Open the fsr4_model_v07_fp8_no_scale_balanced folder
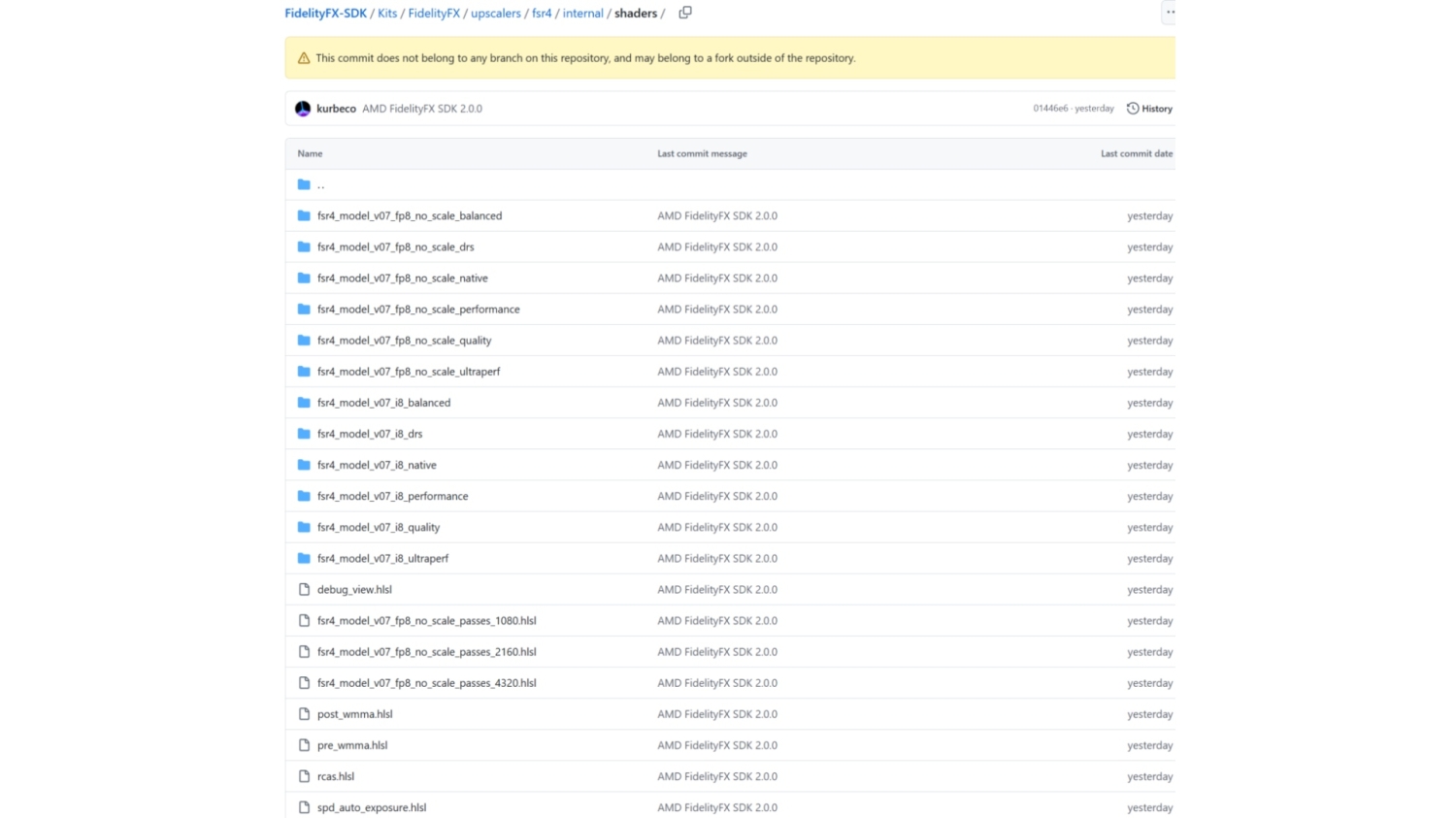1456x818 pixels. coord(410,215)
